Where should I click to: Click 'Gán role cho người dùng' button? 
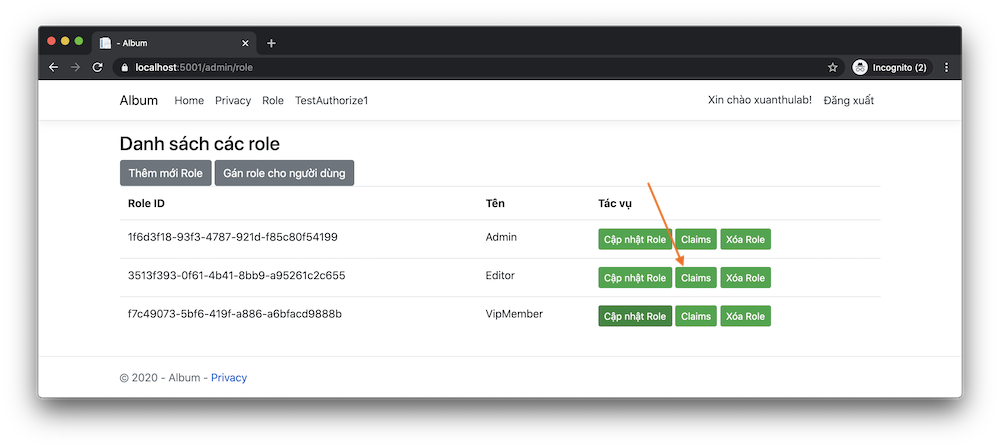click(x=284, y=173)
